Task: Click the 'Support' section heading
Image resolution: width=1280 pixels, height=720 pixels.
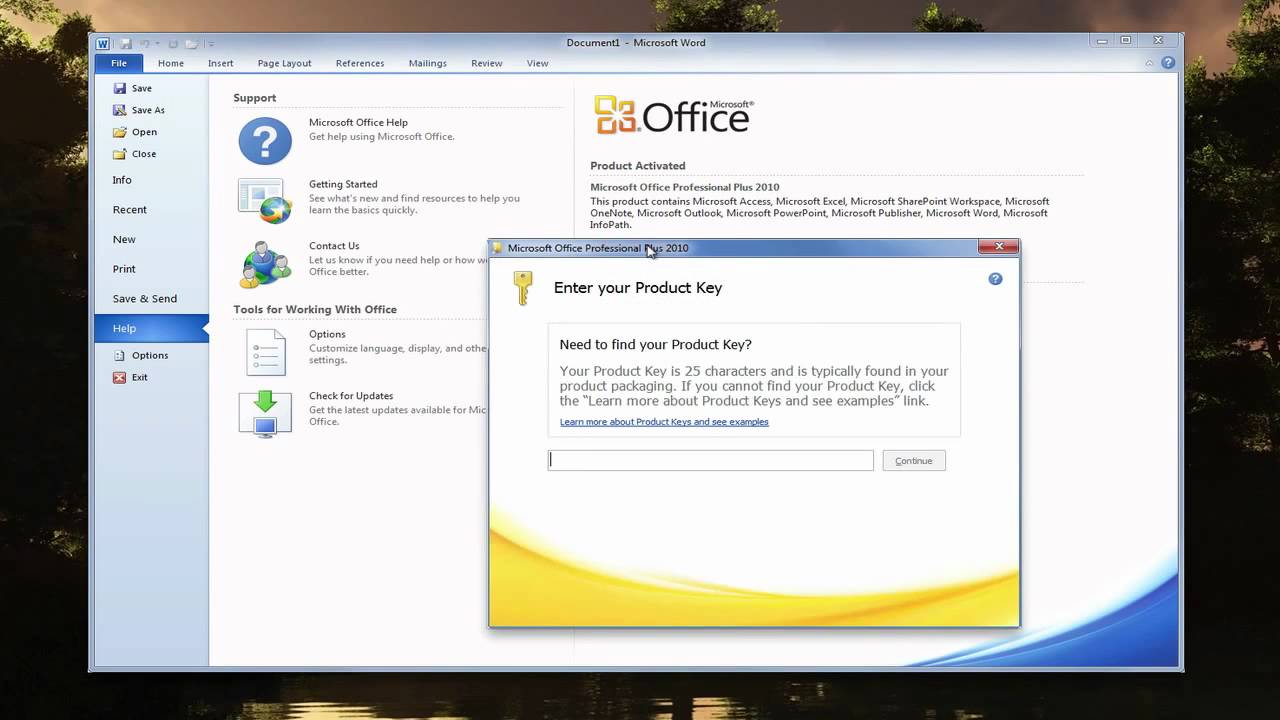Action: point(255,98)
